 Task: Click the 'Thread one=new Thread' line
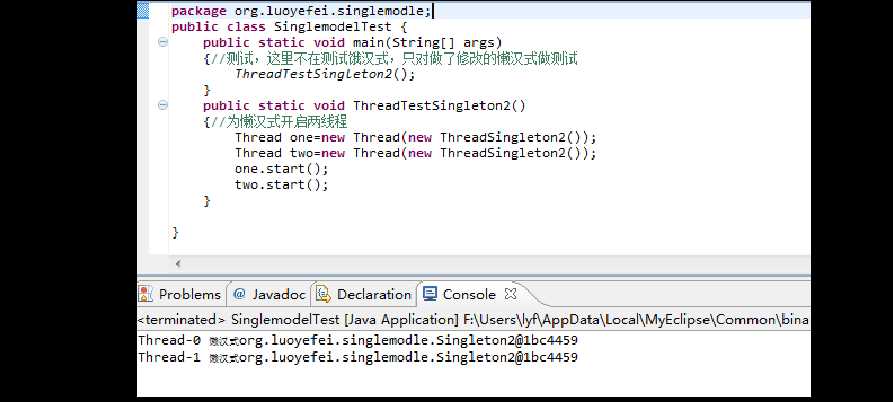tap(415, 137)
